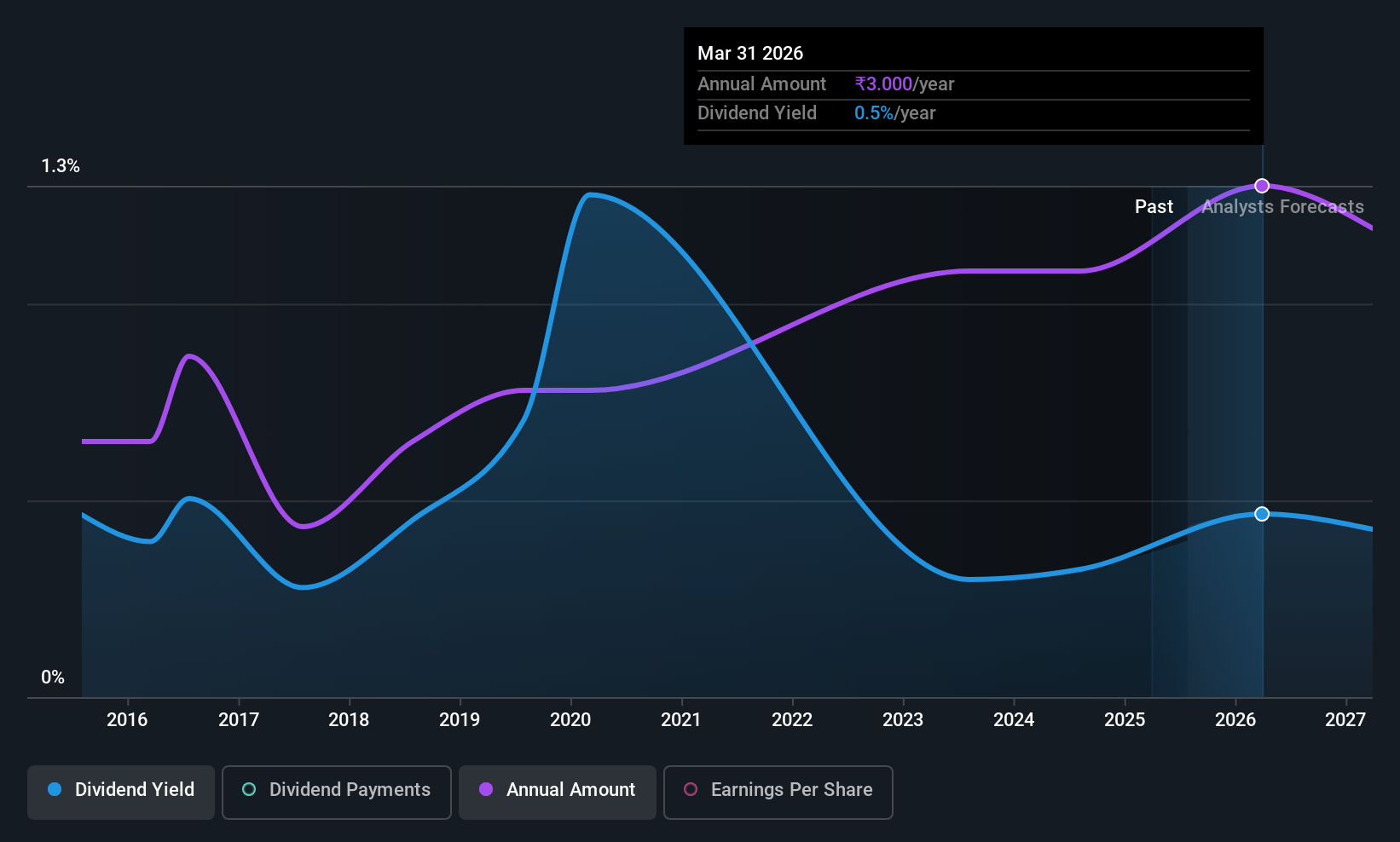Click the Mar 31 2026 tooltip date
The height and width of the screenshot is (842, 1400).
pyautogui.click(x=750, y=53)
